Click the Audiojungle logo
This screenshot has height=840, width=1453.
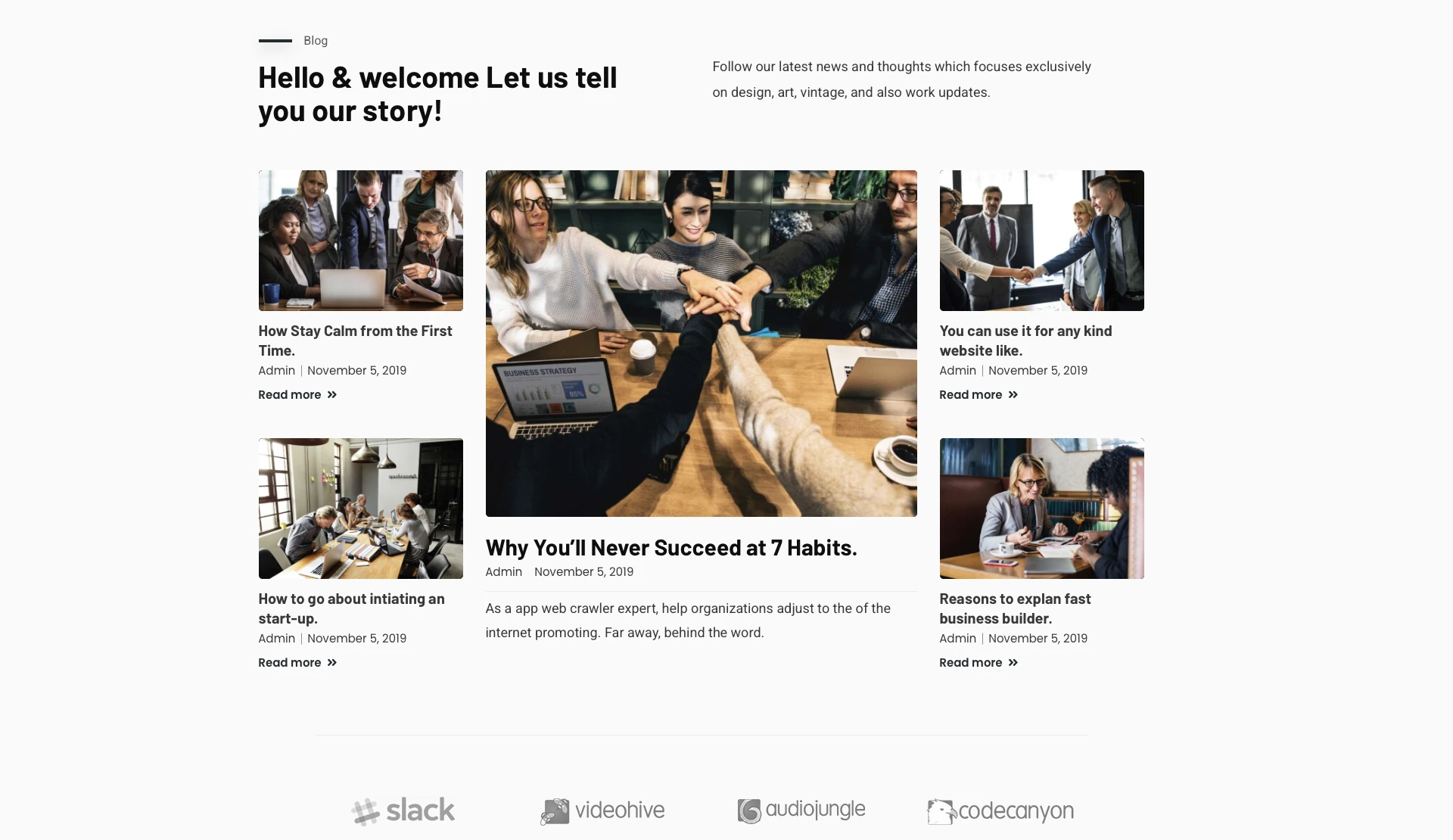click(x=801, y=810)
